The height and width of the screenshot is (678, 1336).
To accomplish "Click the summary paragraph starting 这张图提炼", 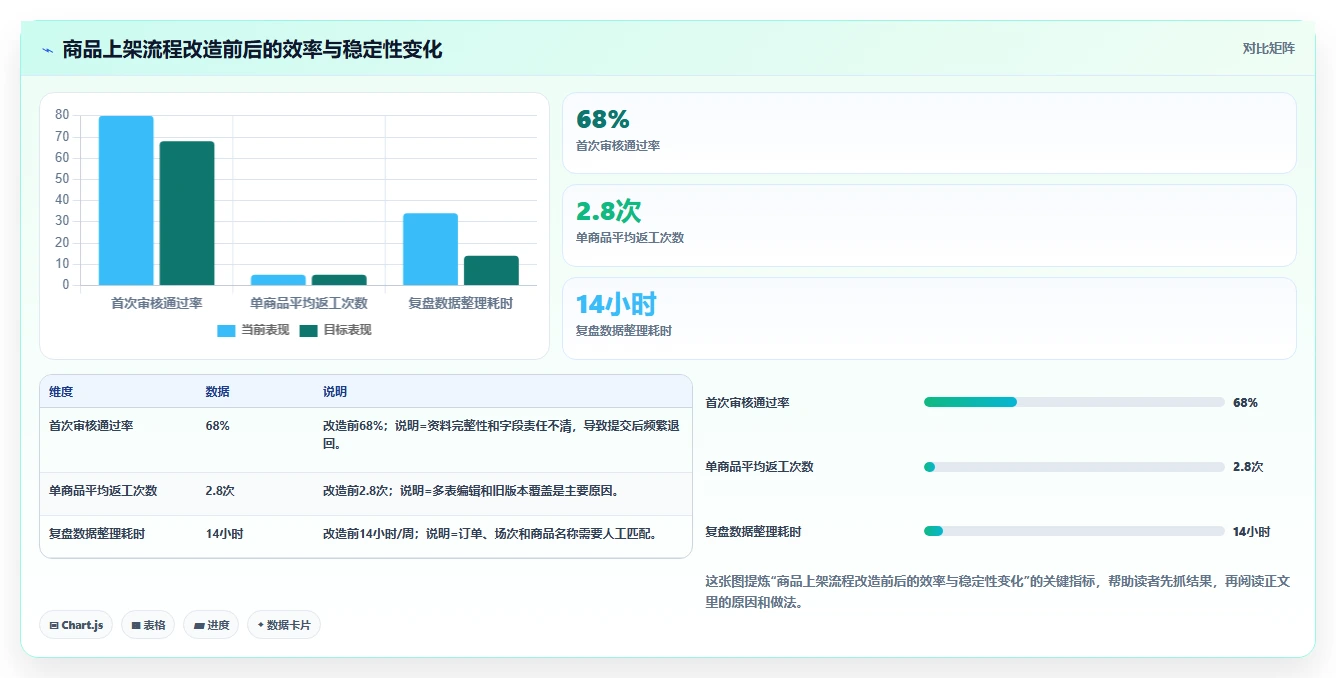I will click(x=998, y=592).
